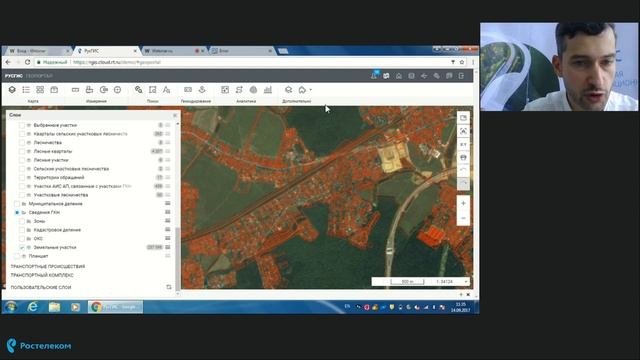Screen dimensions: 640x360
Task: Click the focus-frame map control icon
Action: [x=463, y=131]
